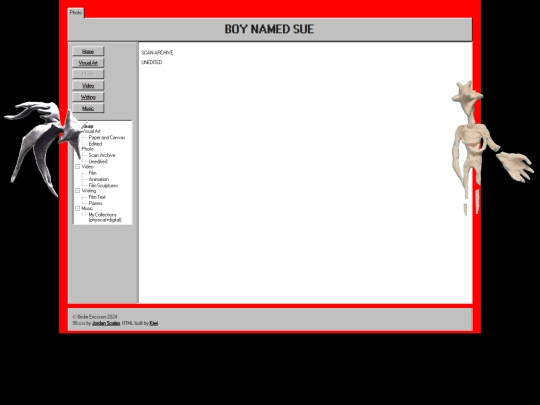Follow the Kiwi footer link
The width and height of the screenshot is (540, 405).
click(x=154, y=323)
